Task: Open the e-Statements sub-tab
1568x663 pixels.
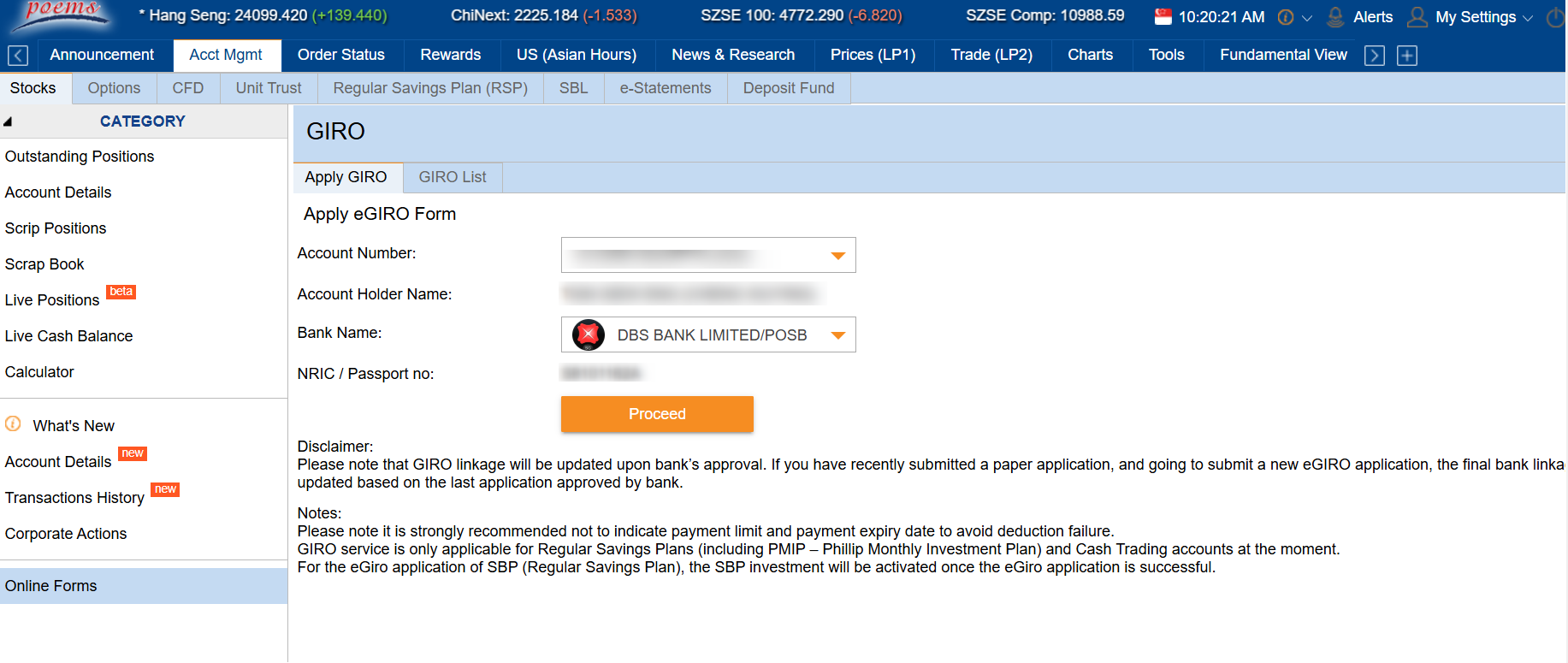Action: 666,88
